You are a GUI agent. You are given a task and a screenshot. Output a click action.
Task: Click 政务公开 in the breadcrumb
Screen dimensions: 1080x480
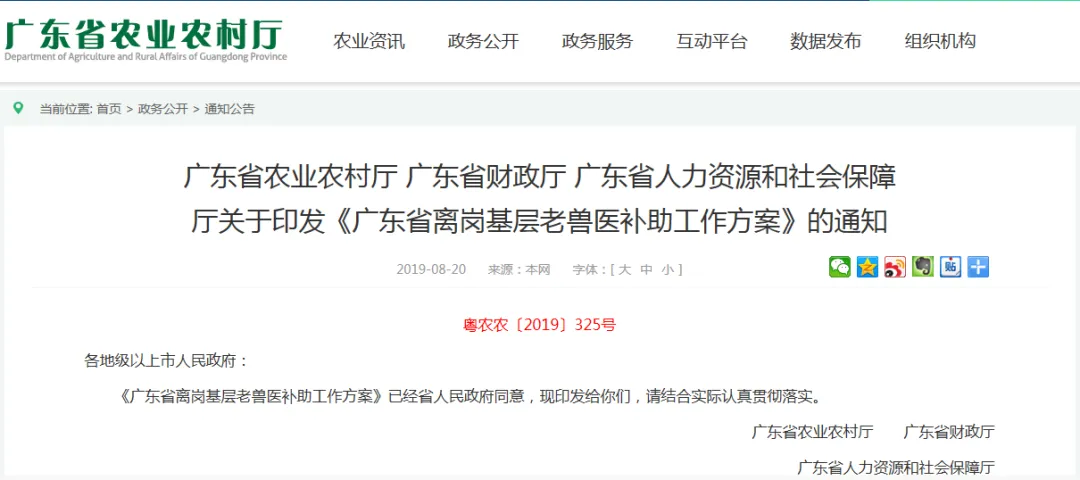[163, 109]
